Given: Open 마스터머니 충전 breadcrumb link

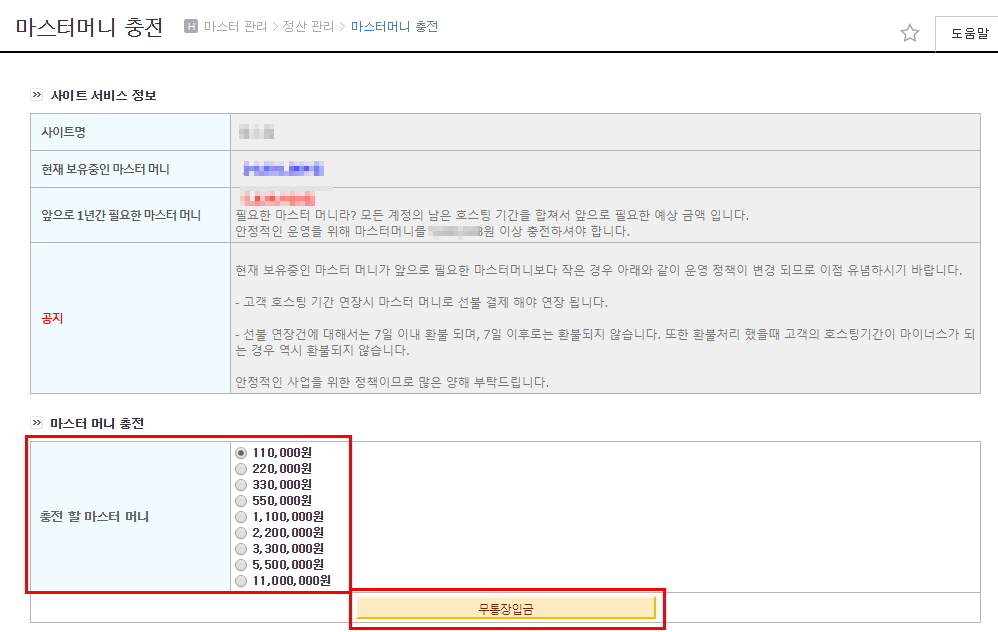Looking at the screenshot, I should [x=394, y=26].
